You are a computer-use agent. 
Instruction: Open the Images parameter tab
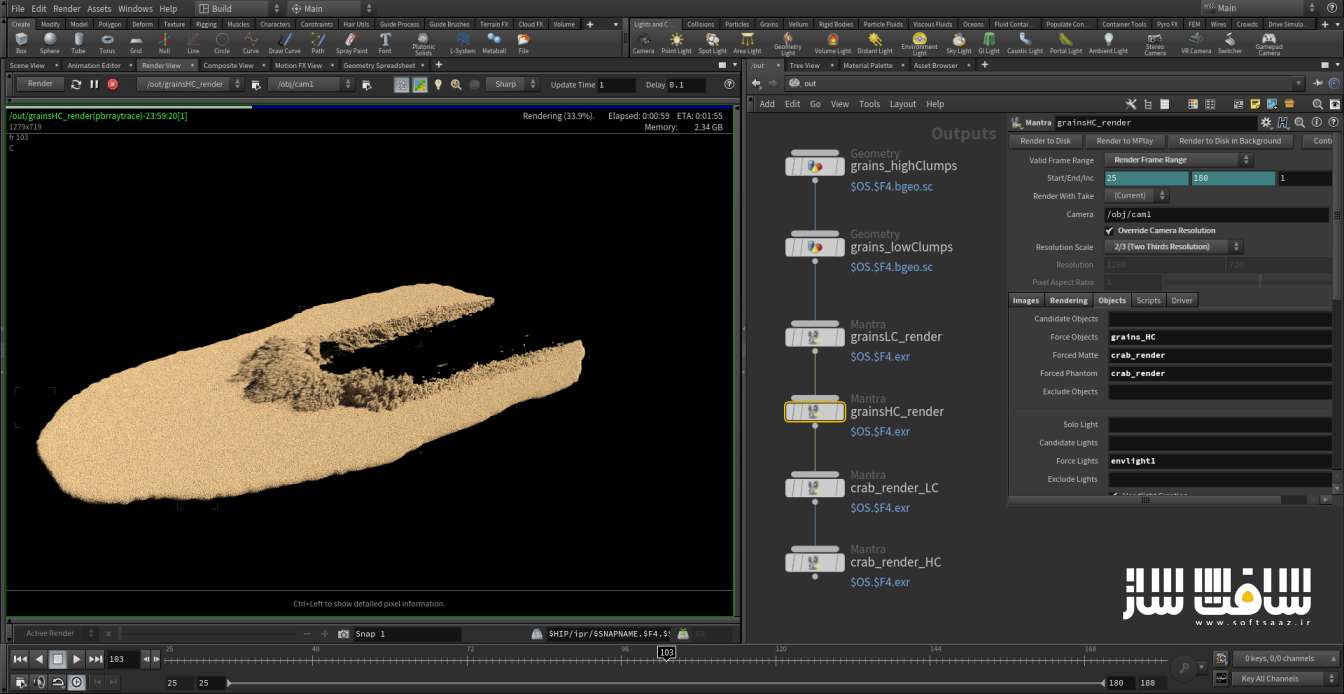1026,300
